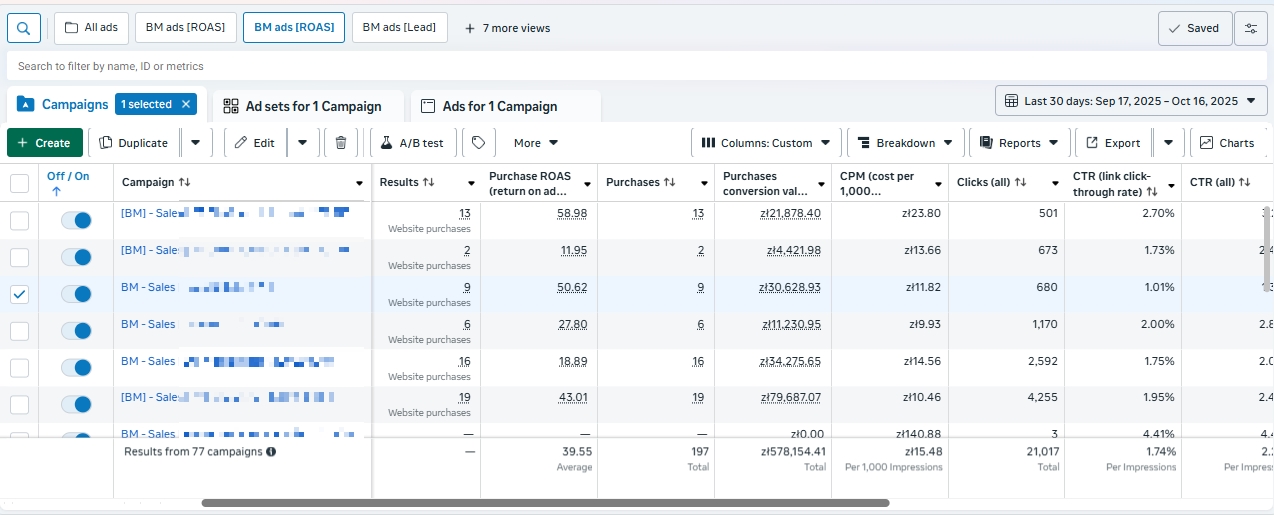Open the Charts panel
1274x515 pixels.
click(x=1227, y=143)
